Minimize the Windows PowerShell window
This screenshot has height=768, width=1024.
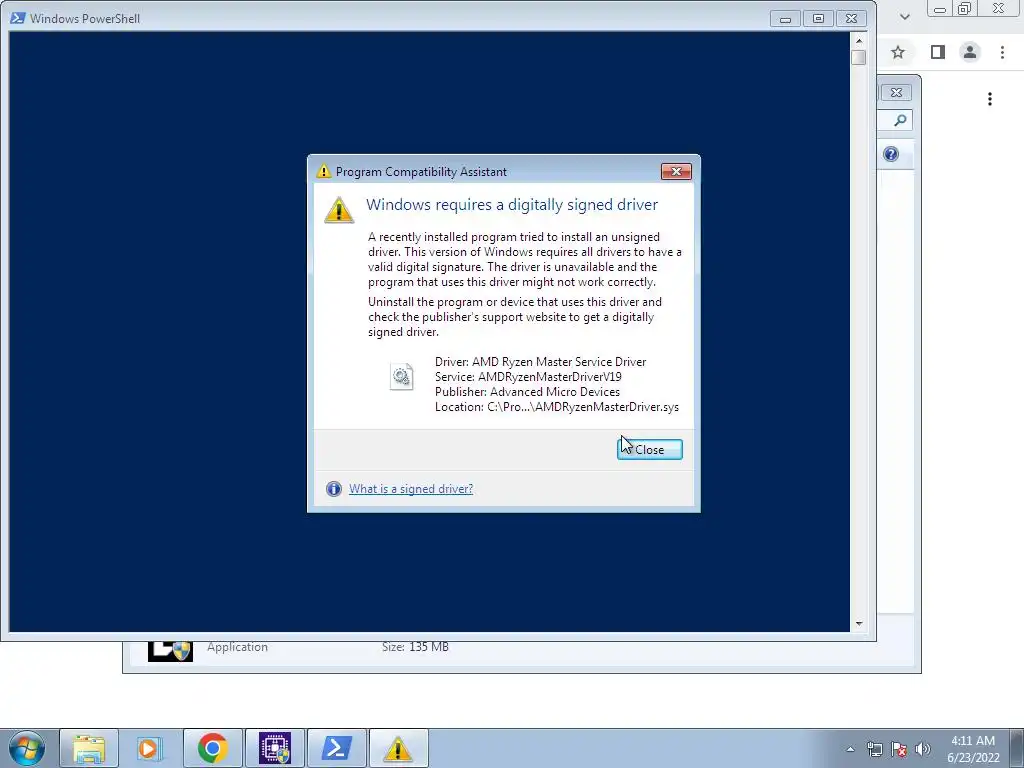click(x=785, y=19)
